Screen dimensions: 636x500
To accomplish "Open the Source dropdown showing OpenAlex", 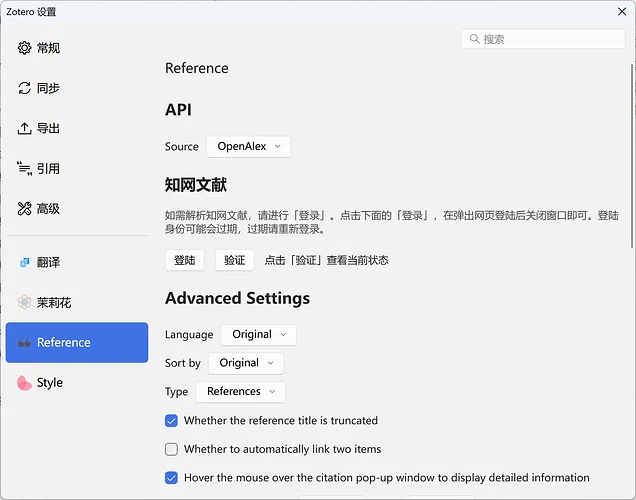I will tap(249, 146).
